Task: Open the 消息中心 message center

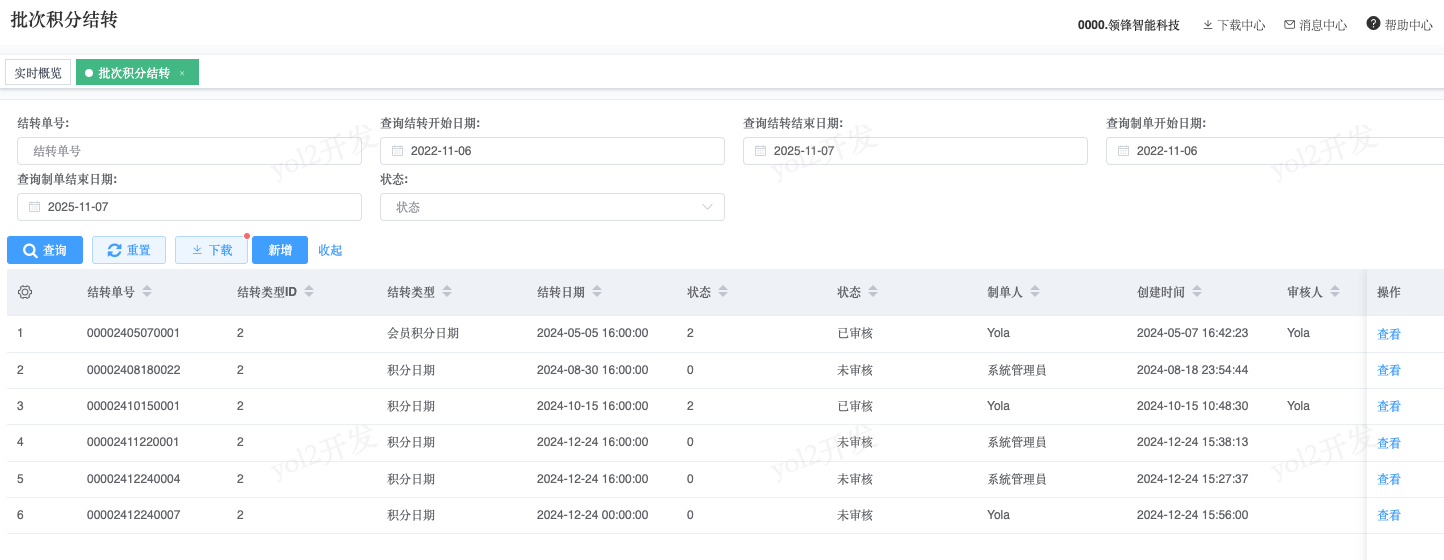Action: pos(1315,25)
